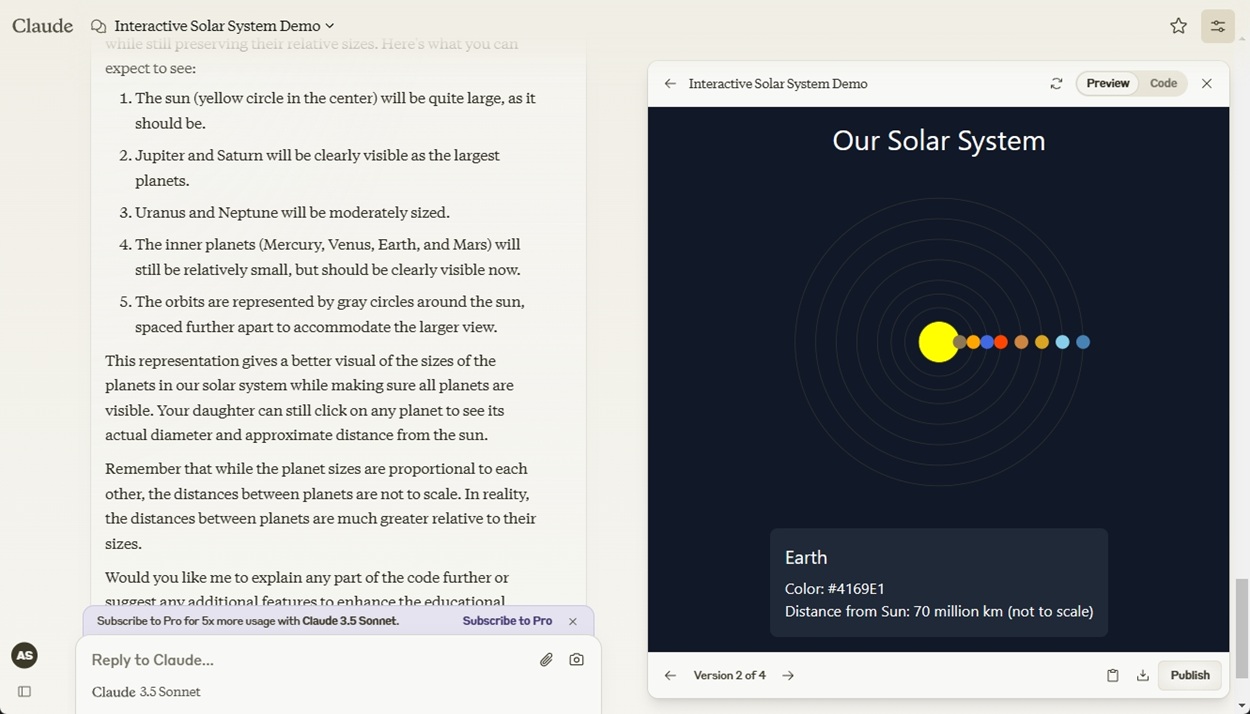The width and height of the screenshot is (1250, 714).
Task: Click the yellow Sun circle
Action: pyautogui.click(x=936, y=342)
